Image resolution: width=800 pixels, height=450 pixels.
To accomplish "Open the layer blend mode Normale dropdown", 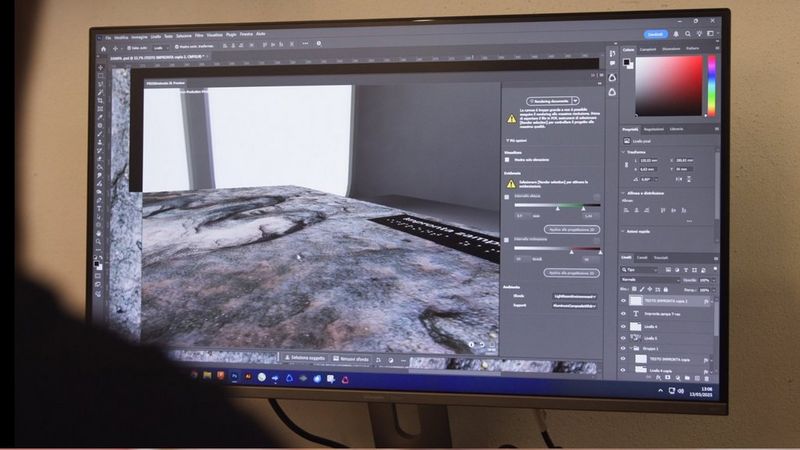I will [x=650, y=280].
